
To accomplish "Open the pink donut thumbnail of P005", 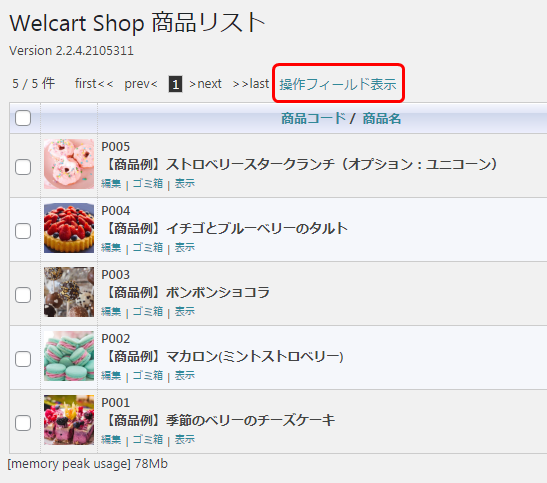I will pyautogui.click(x=69, y=164).
